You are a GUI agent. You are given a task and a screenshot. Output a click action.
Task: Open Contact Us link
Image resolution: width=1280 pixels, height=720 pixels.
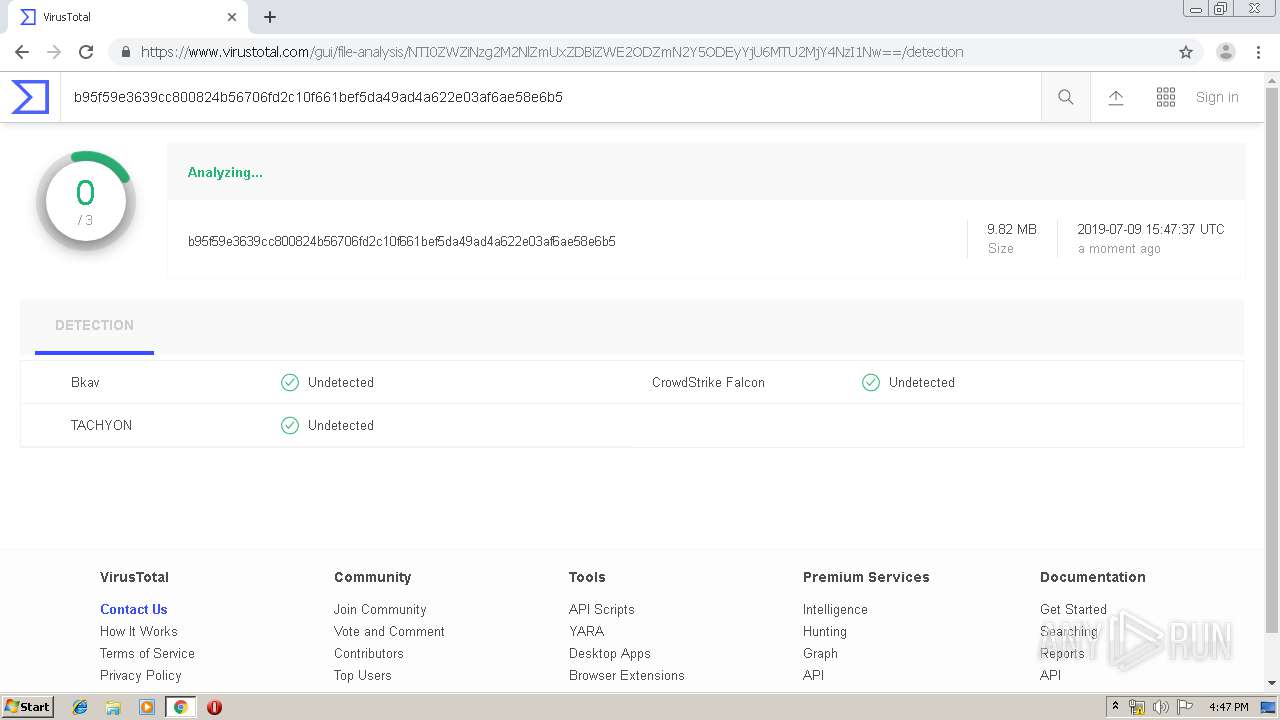133,609
